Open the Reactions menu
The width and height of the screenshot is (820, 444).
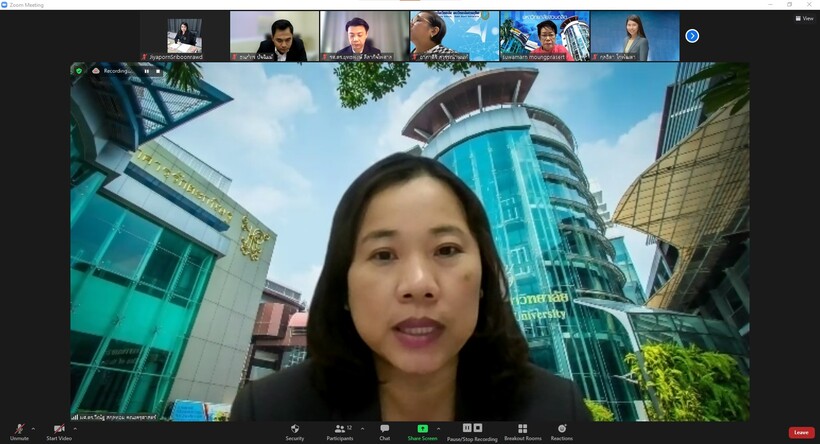point(562,432)
